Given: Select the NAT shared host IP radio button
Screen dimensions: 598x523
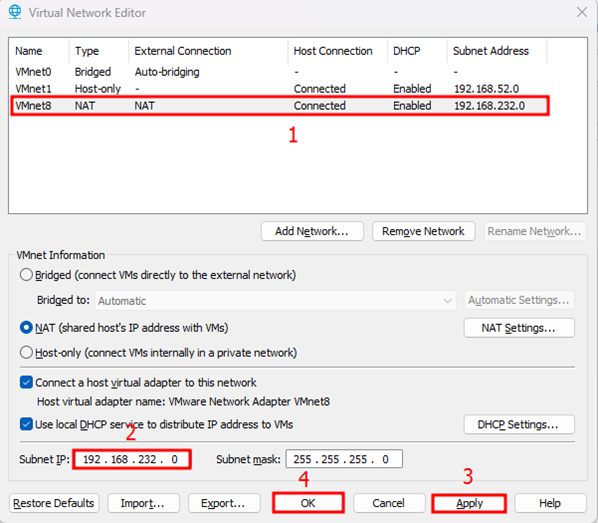Looking at the screenshot, I should 26,328.
